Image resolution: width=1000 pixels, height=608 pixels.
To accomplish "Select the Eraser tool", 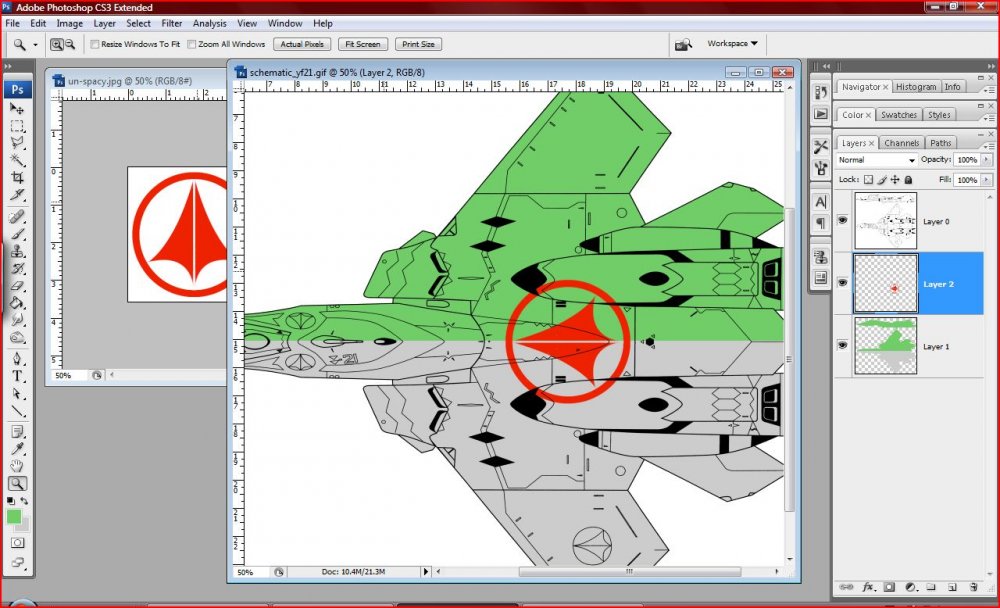I will 17,286.
